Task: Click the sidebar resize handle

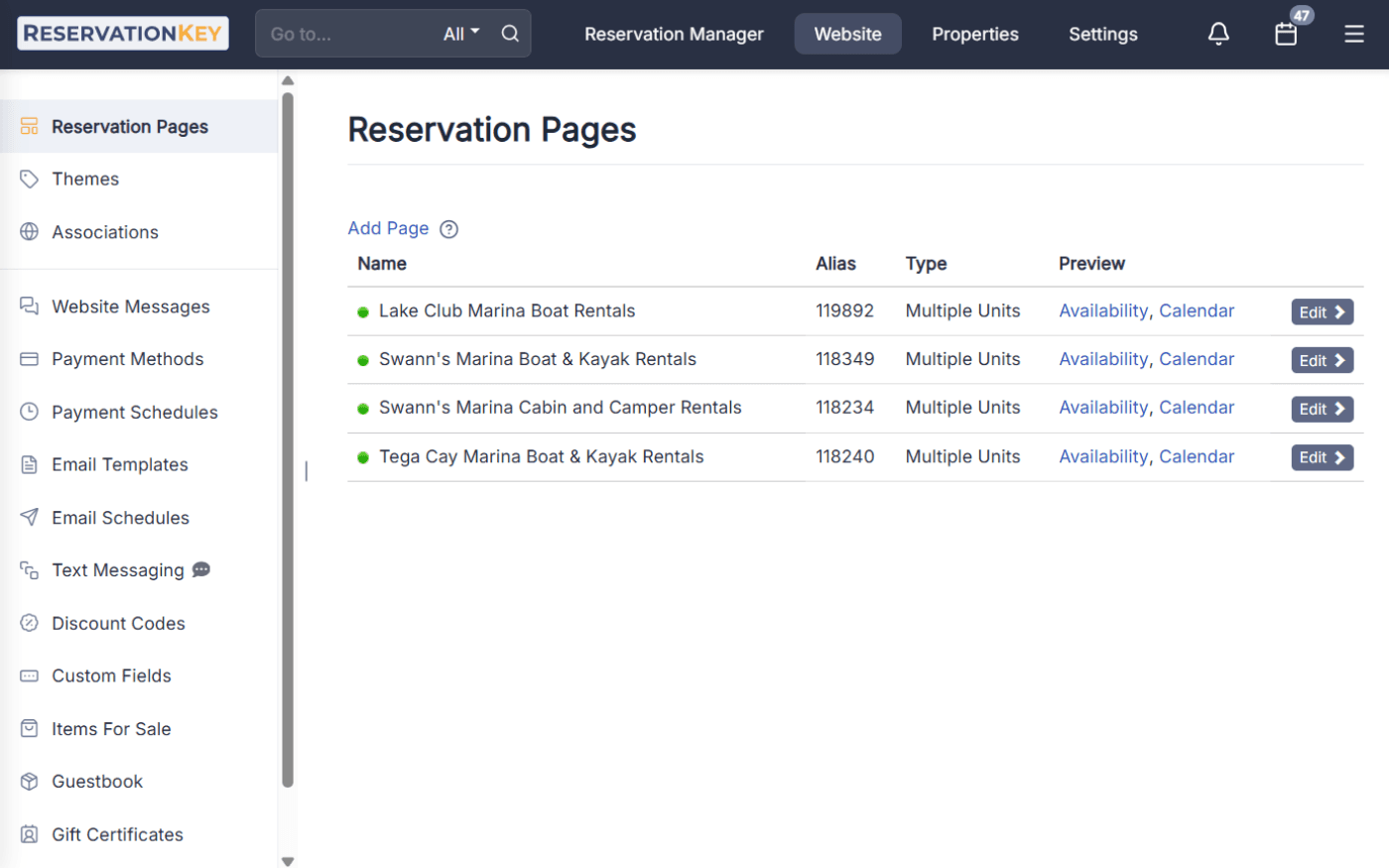Action: [306, 471]
